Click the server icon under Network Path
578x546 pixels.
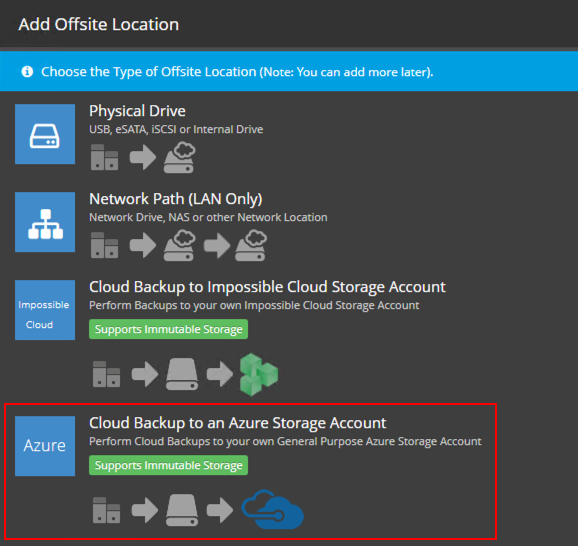pyautogui.click(x=105, y=245)
